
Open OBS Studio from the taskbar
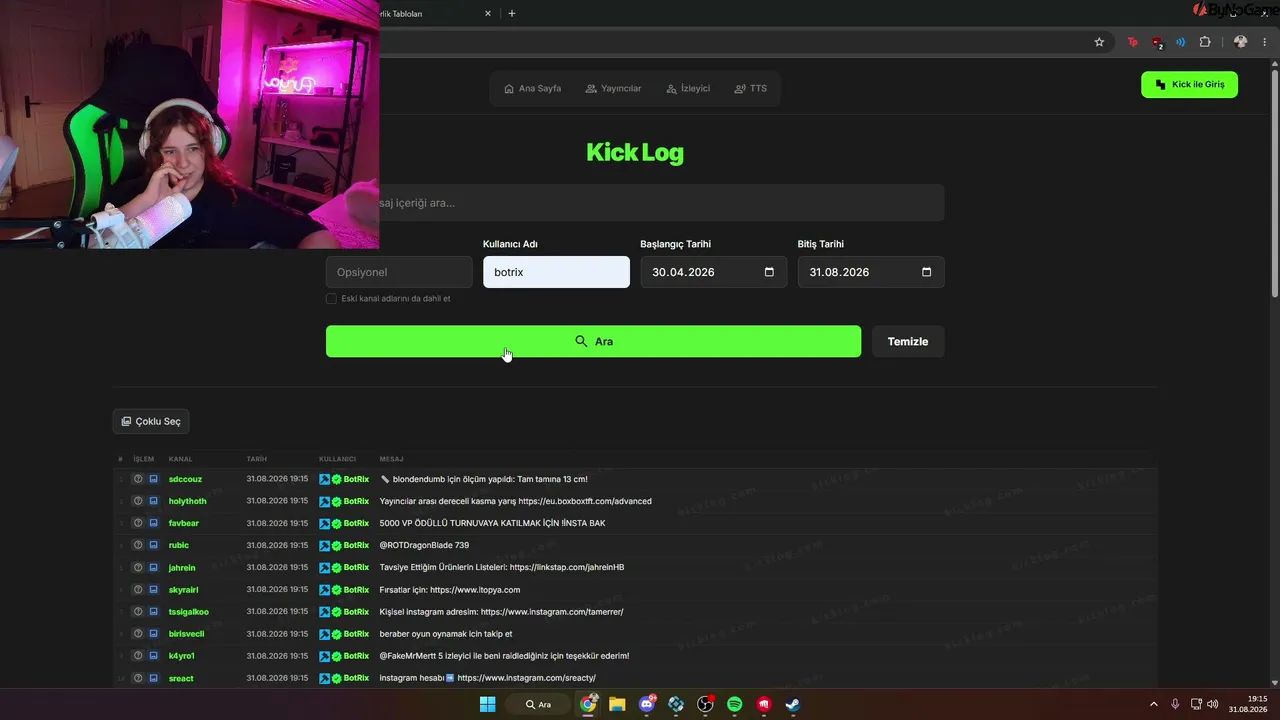(x=705, y=704)
